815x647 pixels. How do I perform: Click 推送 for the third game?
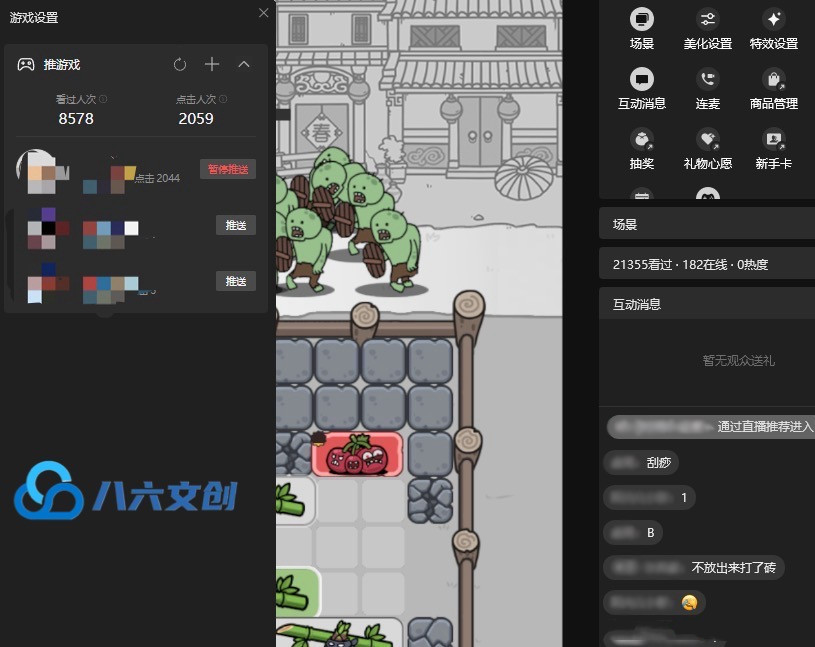click(x=235, y=282)
